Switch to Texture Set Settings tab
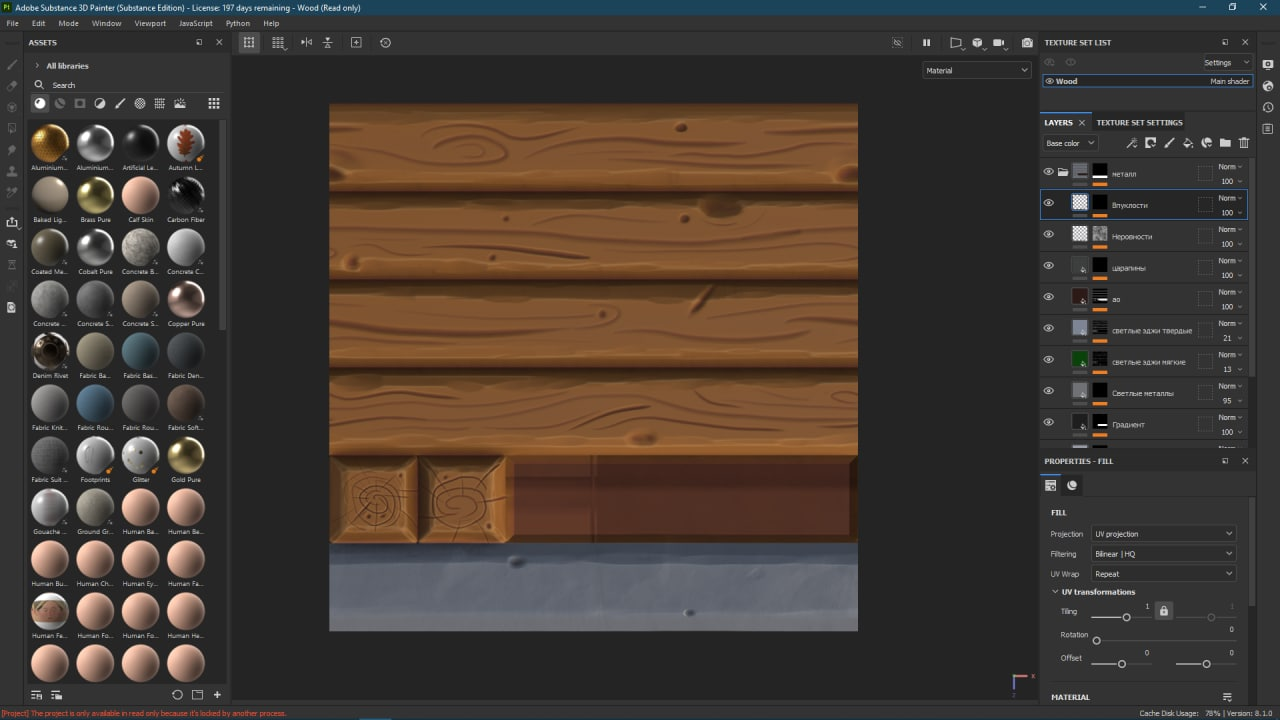1280x720 pixels. (x=1139, y=122)
